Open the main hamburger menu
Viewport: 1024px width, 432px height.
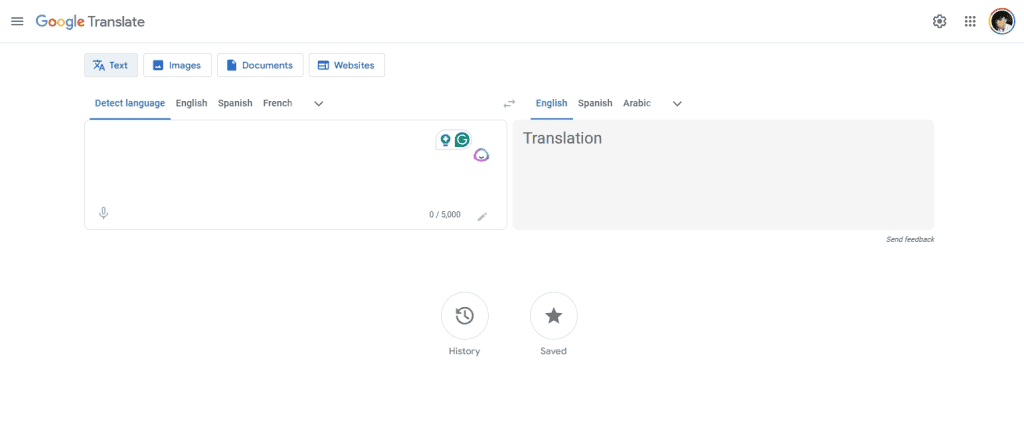coord(18,22)
